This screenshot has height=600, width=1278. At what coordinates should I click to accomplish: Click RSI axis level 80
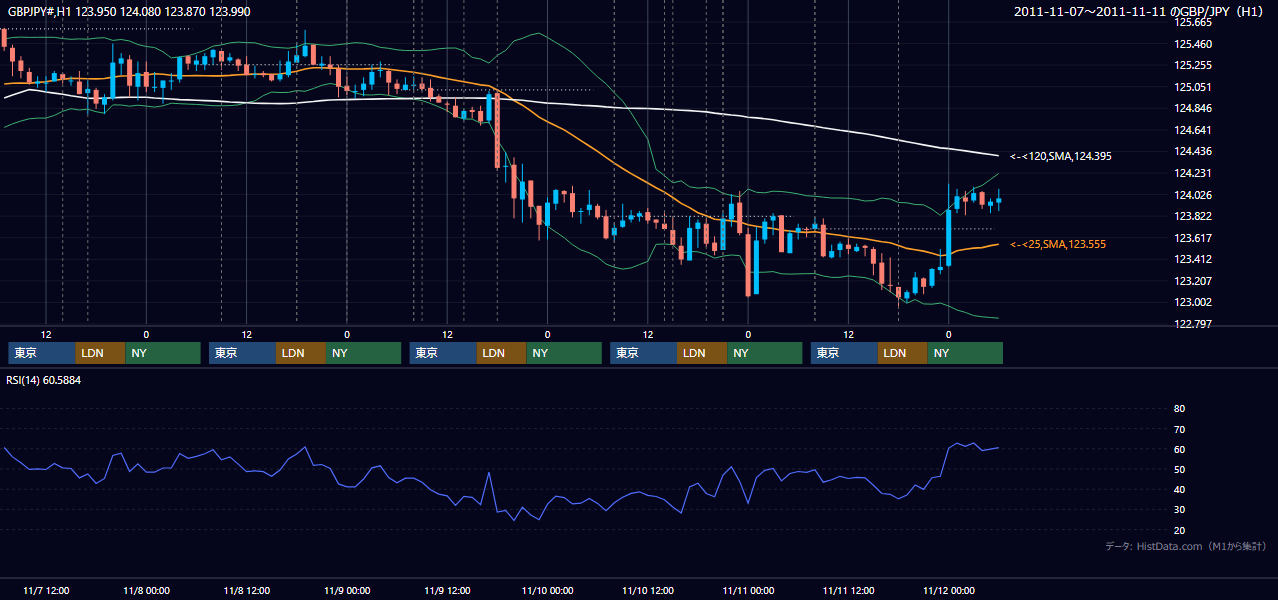tap(1179, 409)
